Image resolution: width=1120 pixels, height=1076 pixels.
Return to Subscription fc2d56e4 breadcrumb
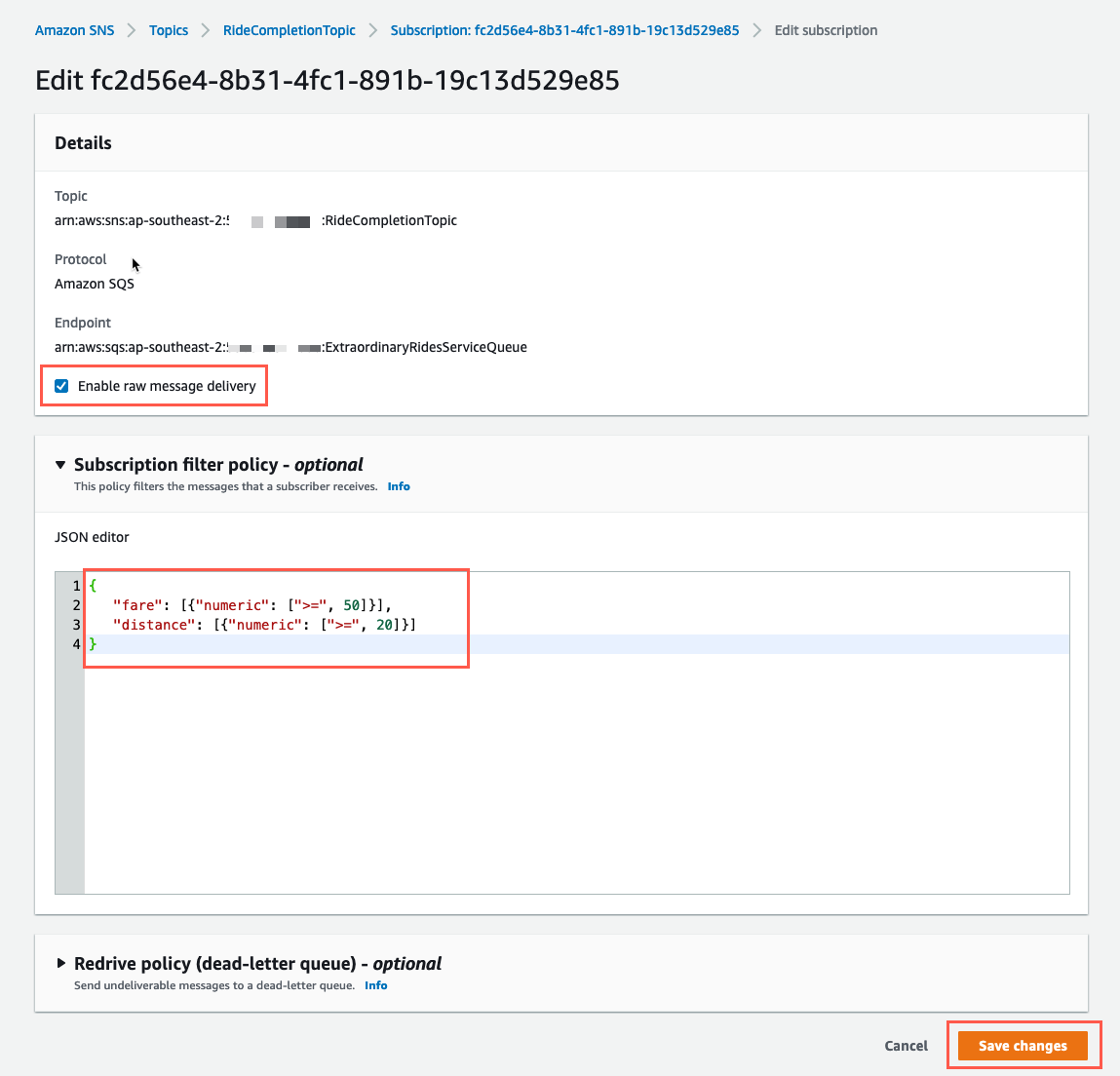[x=564, y=30]
